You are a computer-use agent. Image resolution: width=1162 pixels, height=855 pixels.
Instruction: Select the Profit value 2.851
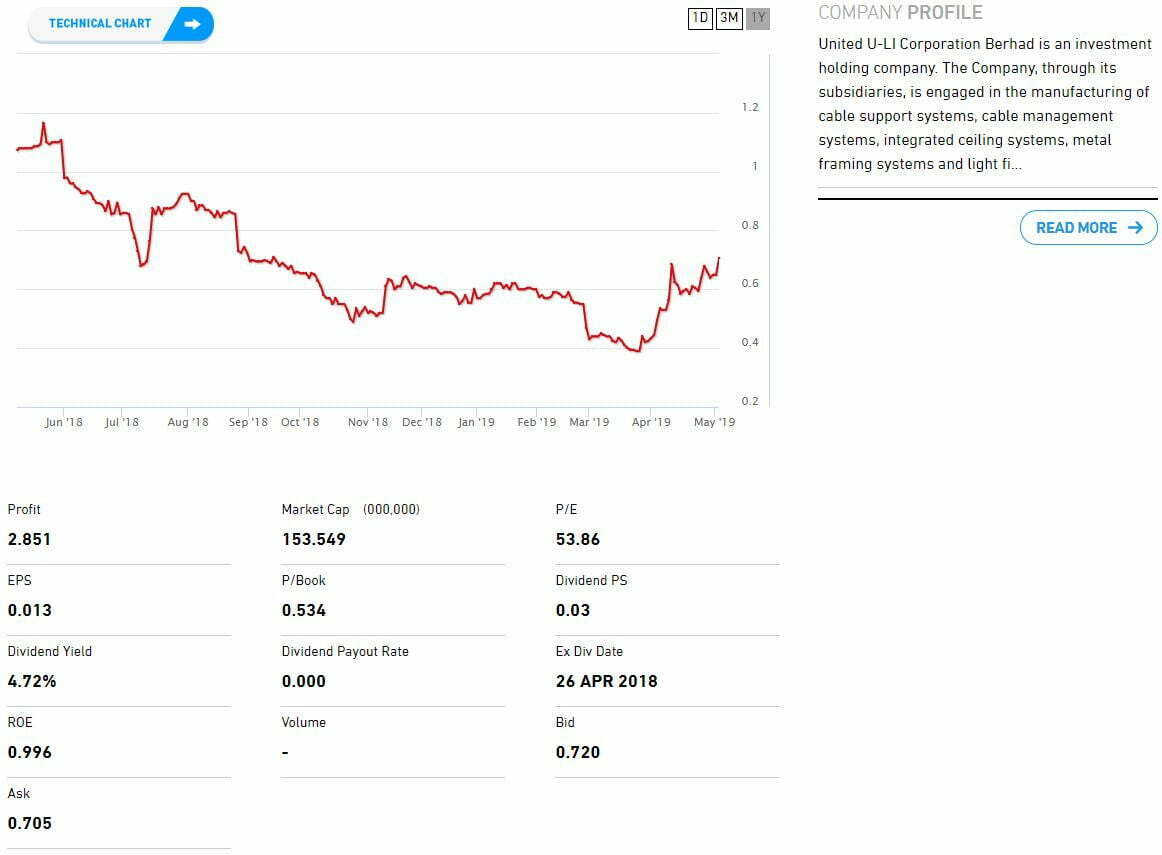point(29,539)
